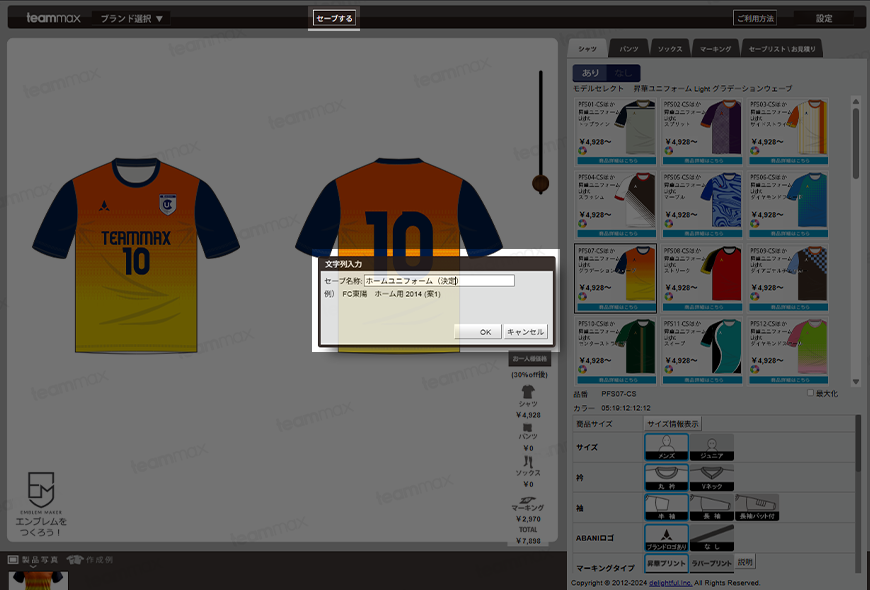This screenshot has height=590, width=870.
Task: Switch to the パンツ tab
Action: coord(629,49)
